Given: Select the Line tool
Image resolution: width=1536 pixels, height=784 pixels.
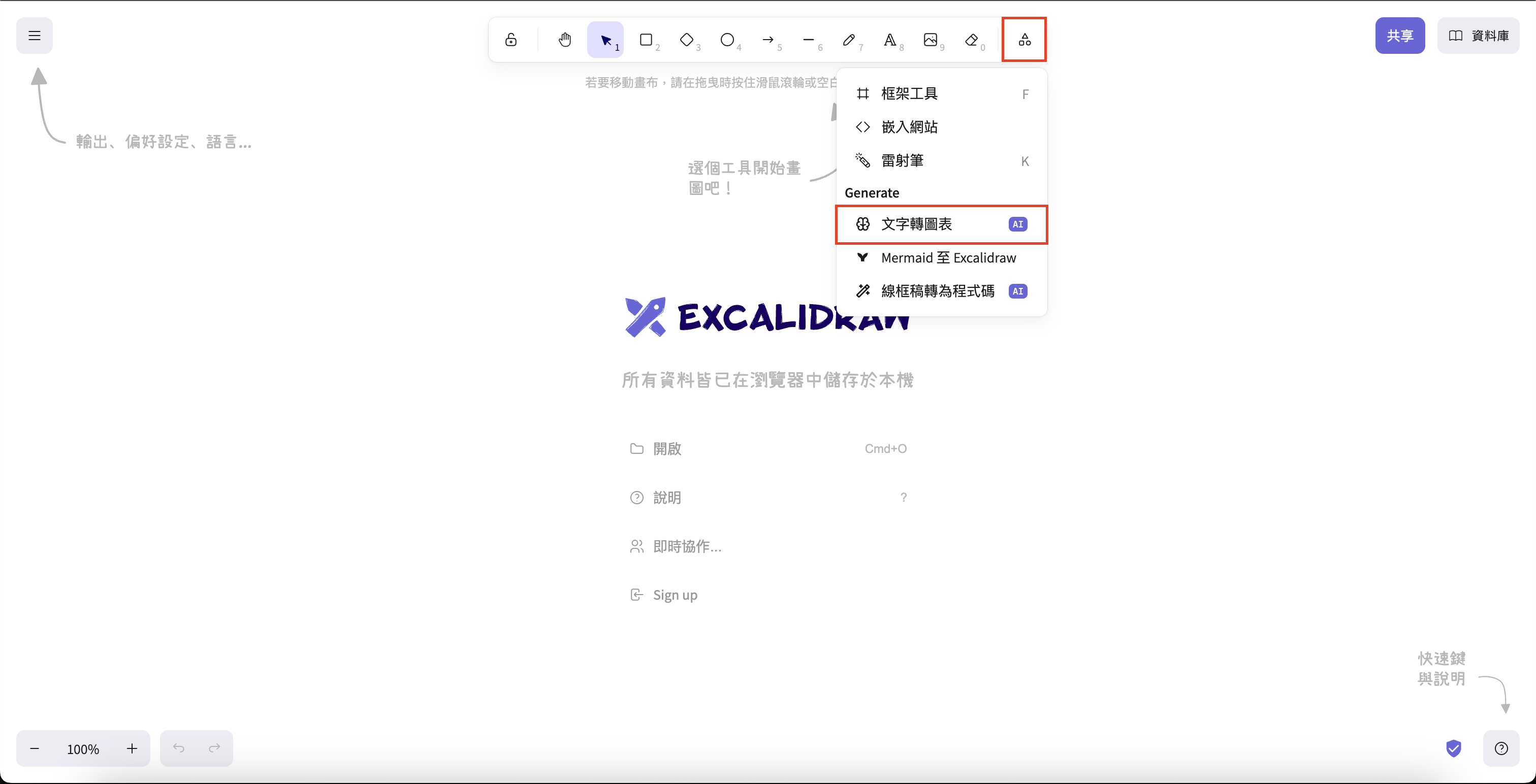Looking at the screenshot, I should pyautogui.click(x=809, y=40).
